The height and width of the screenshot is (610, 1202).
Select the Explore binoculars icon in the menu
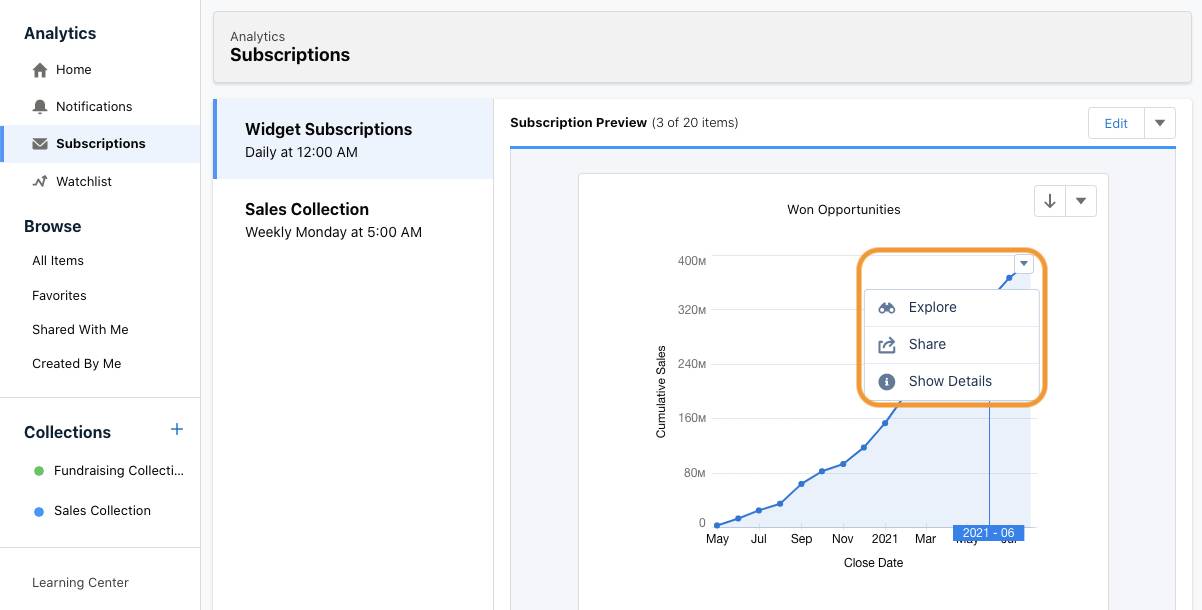point(886,307)
